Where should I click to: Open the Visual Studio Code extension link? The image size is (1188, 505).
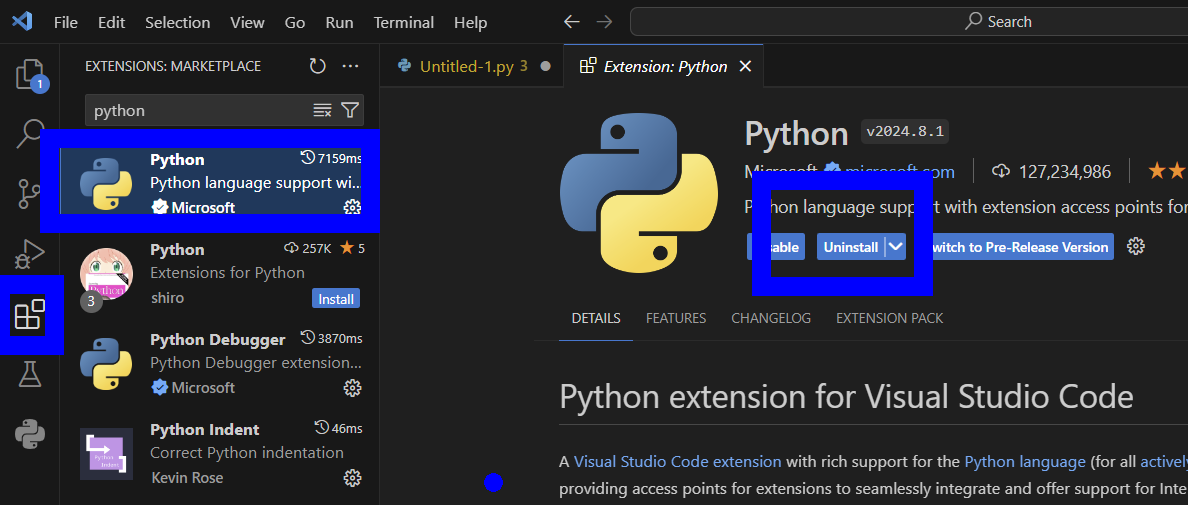[x=677, y=462]
